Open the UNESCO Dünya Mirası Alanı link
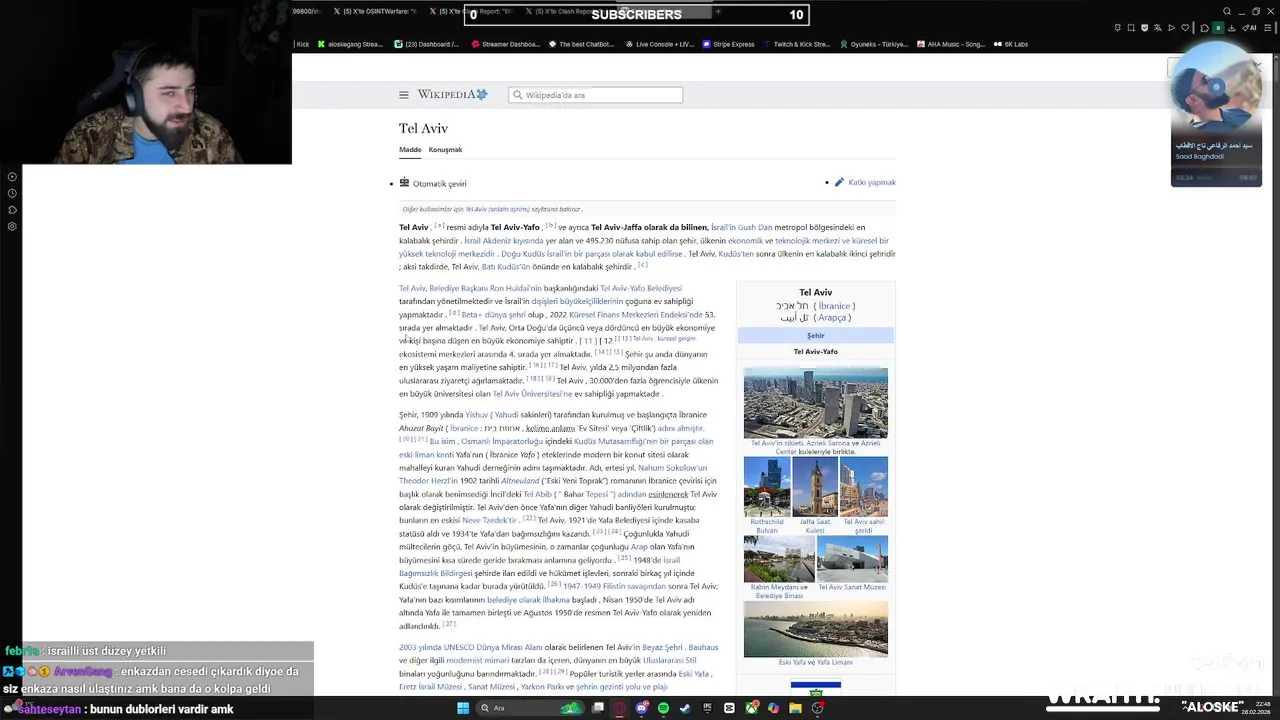The image size is (1280, 720). pos(494,647)
